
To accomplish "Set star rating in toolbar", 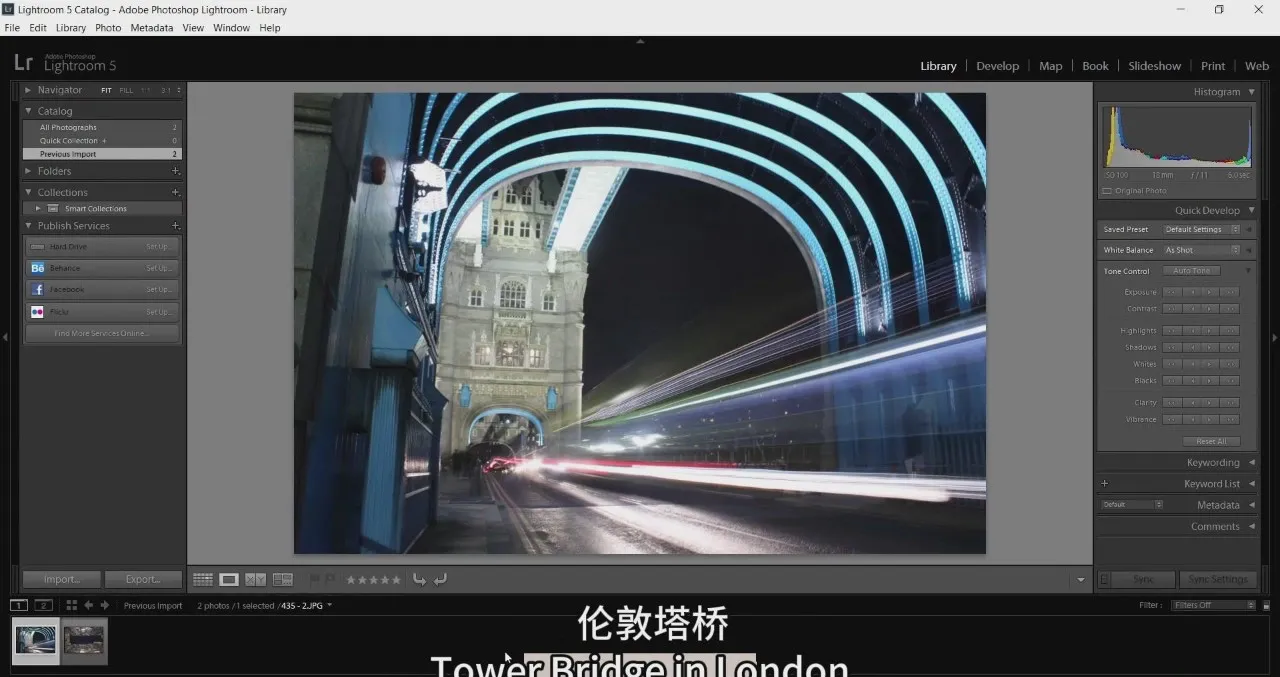I will pos(373,580).
